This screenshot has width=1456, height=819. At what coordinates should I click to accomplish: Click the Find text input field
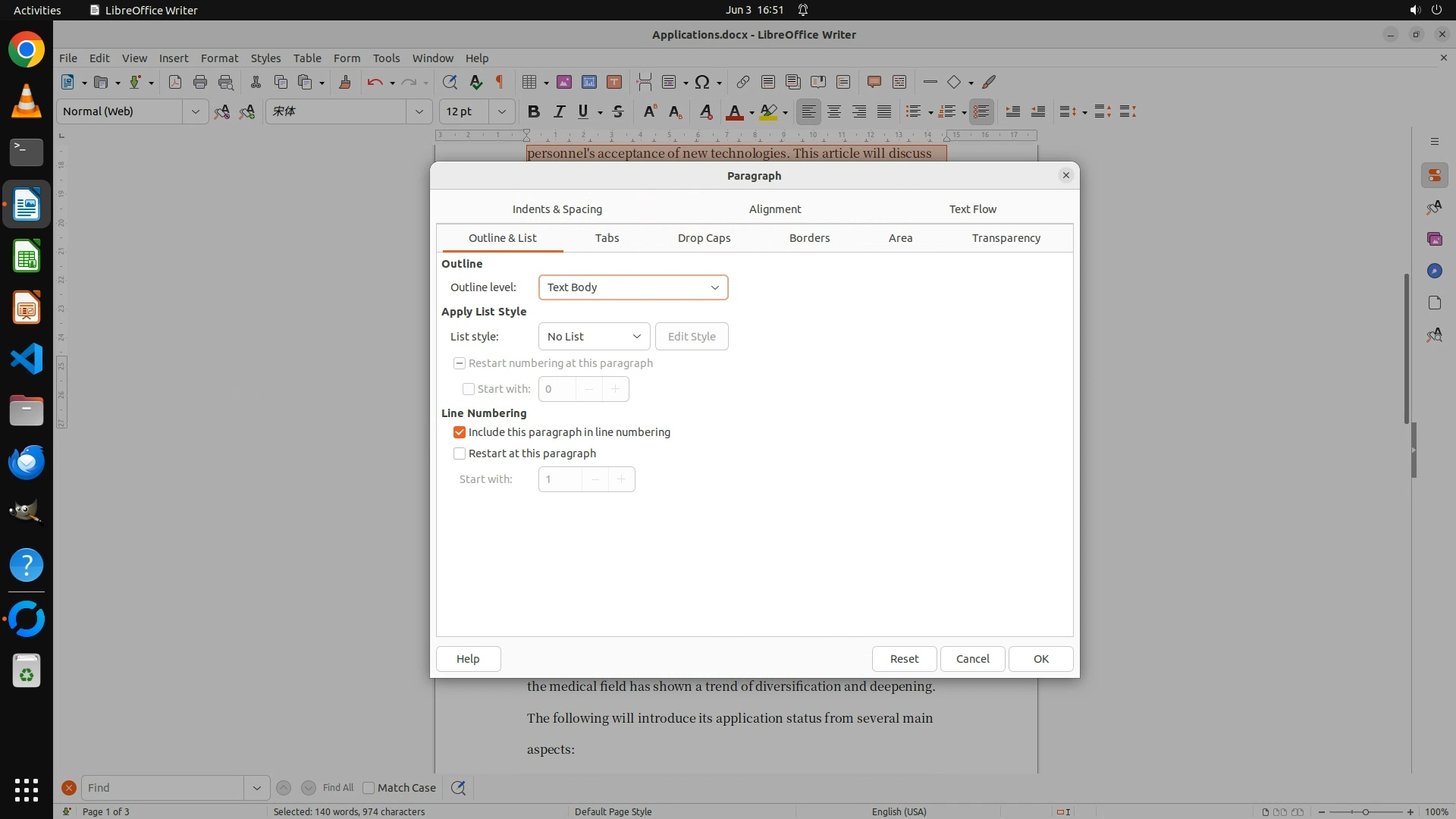tap(163, 788)
